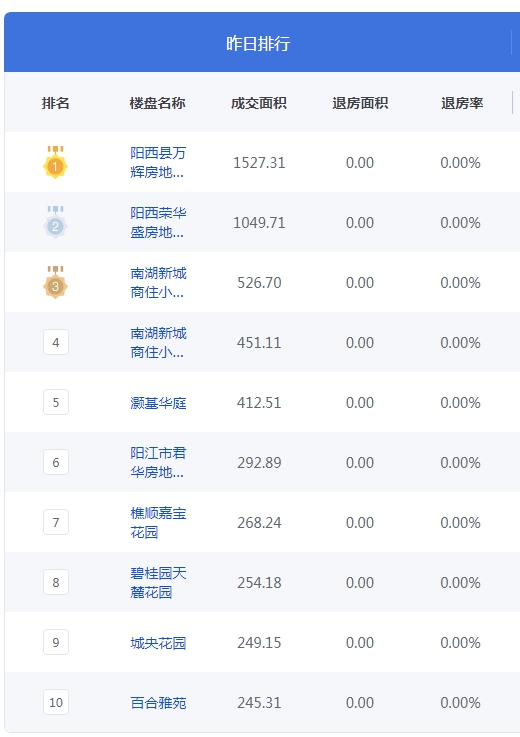Click the 成交面积 column header
The height and width of the screenshot is (737, 520).
(259, 103)
